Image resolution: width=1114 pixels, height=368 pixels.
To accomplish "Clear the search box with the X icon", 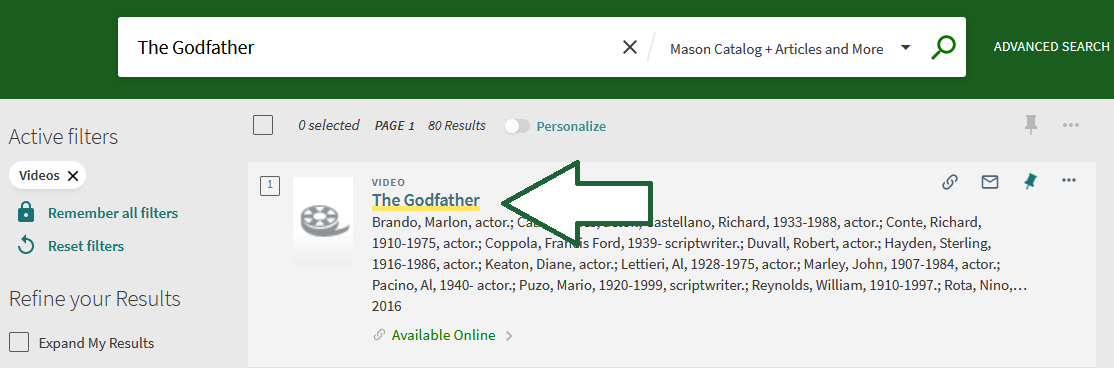I will coord(629,48).
